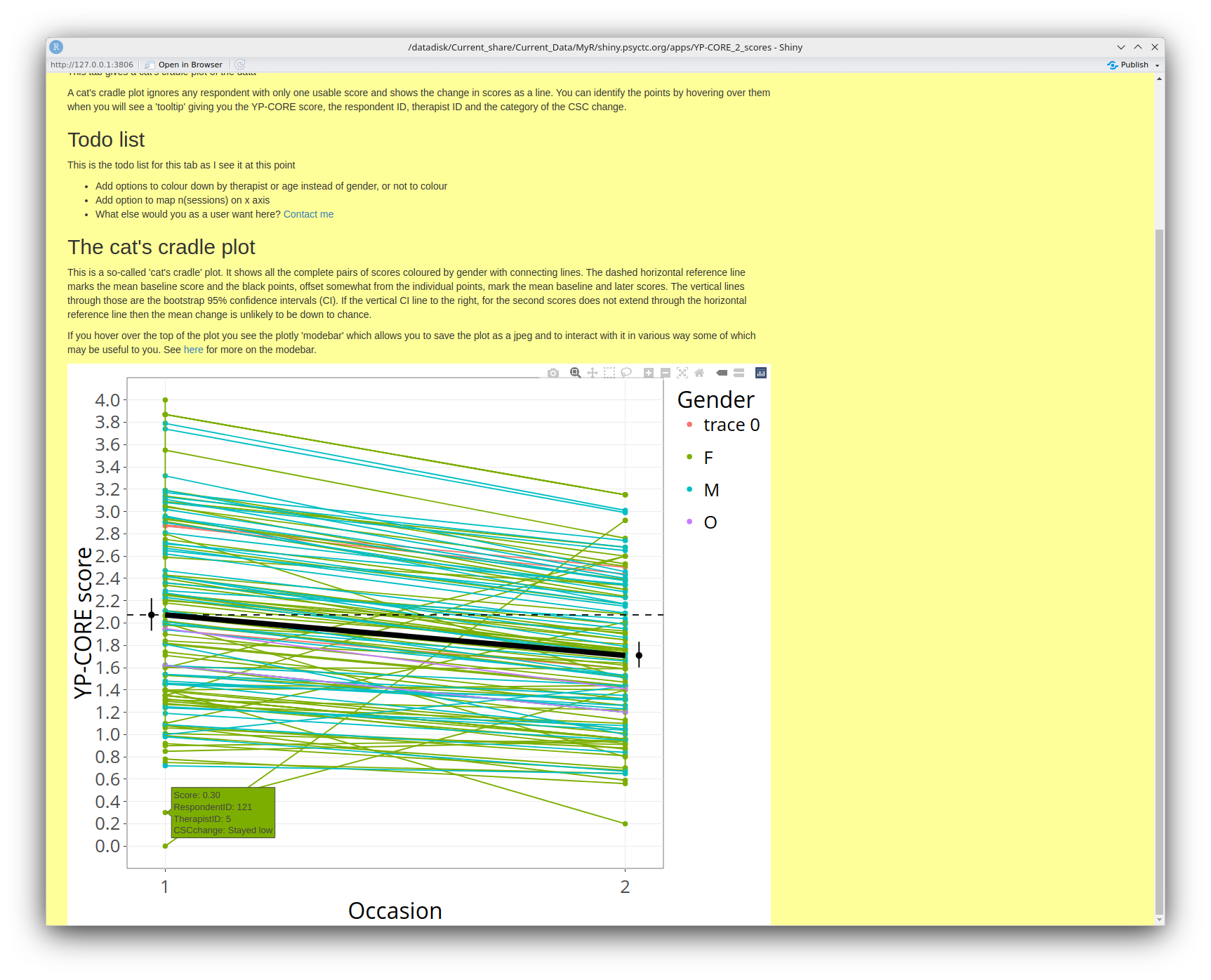Image resolution: width=1211 pixels, height=980 pixels.
Task: Activate the Lasso Select tool
Action: click(626, 373)
